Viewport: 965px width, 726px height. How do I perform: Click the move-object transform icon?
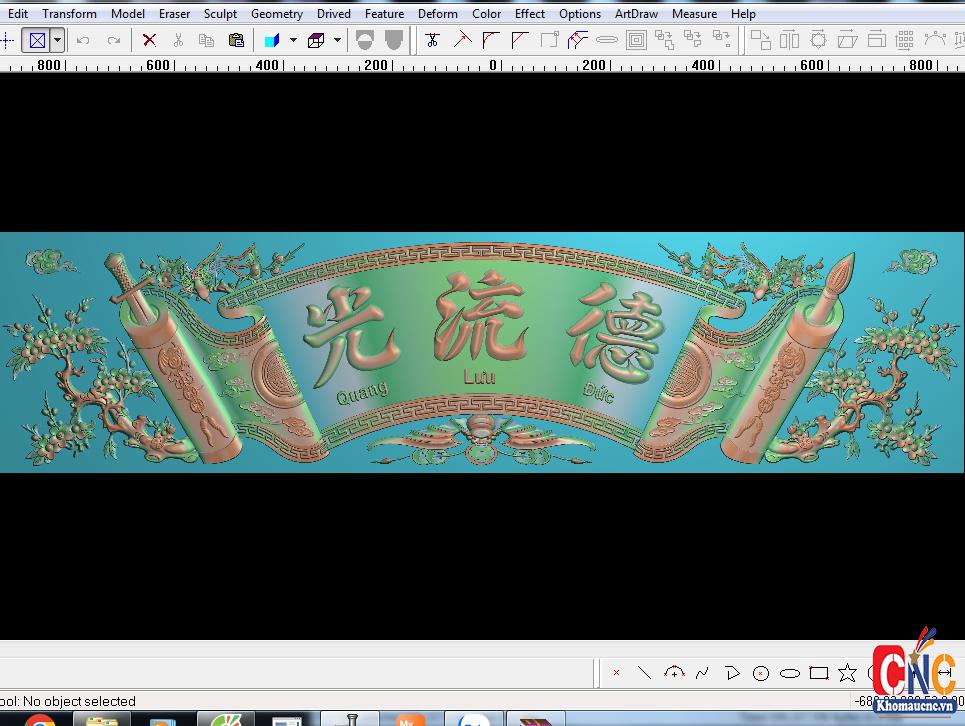[x=761, y=41]
